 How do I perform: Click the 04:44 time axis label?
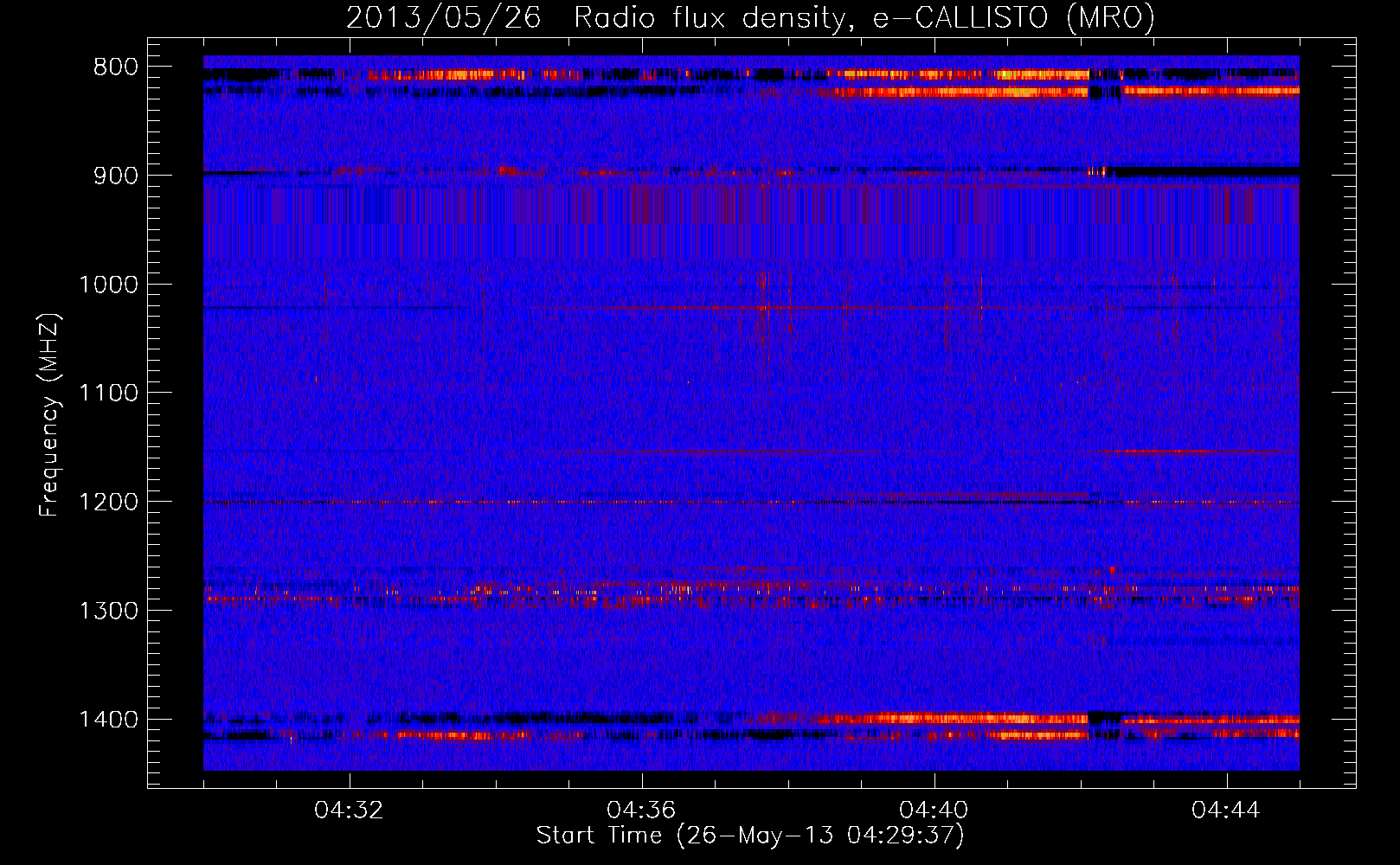click(1227, 811)
